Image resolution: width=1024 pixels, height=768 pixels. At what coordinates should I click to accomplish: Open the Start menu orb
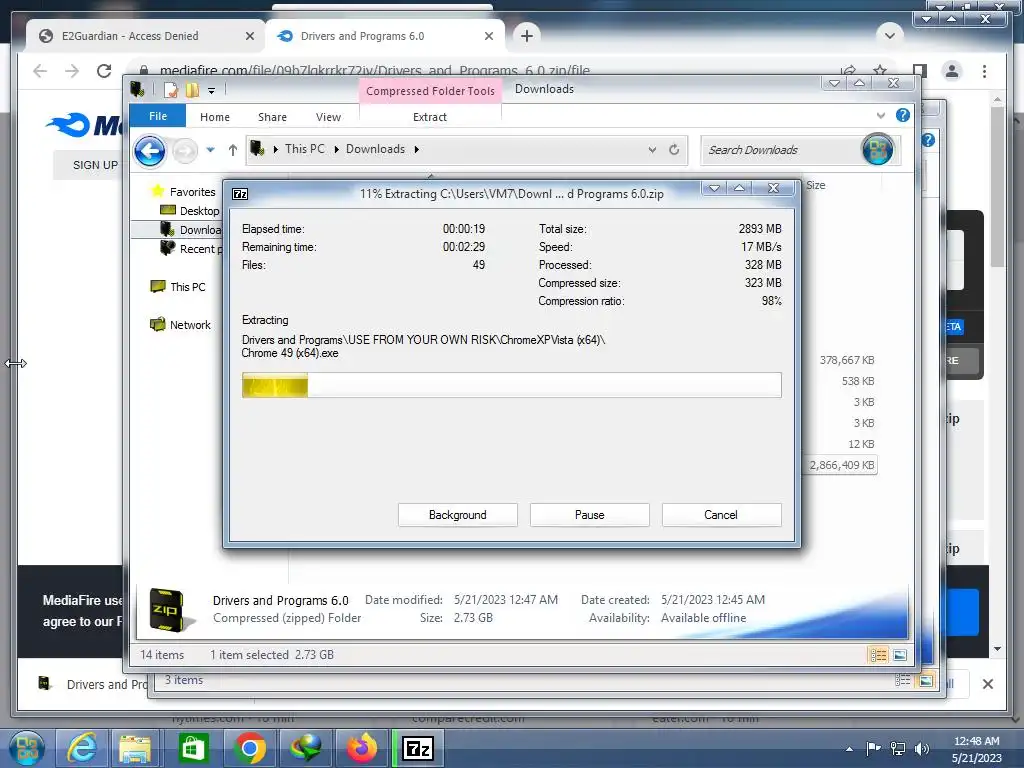(x=27, y=748)
